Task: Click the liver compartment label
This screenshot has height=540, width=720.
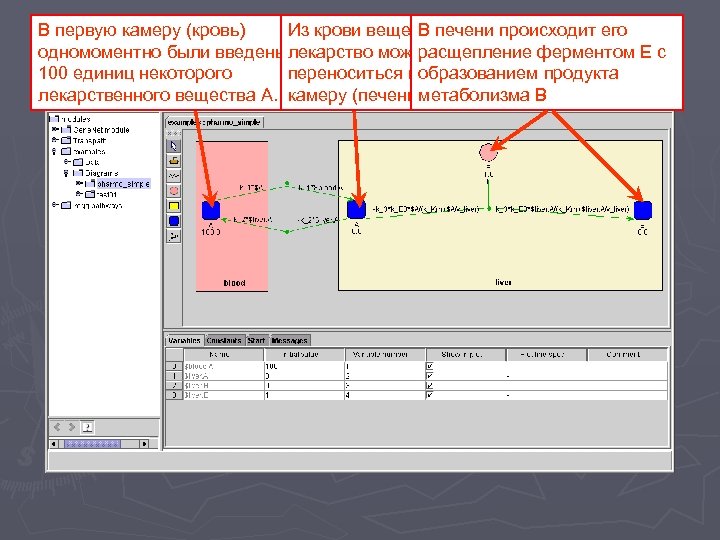Action: coord(503,282)
